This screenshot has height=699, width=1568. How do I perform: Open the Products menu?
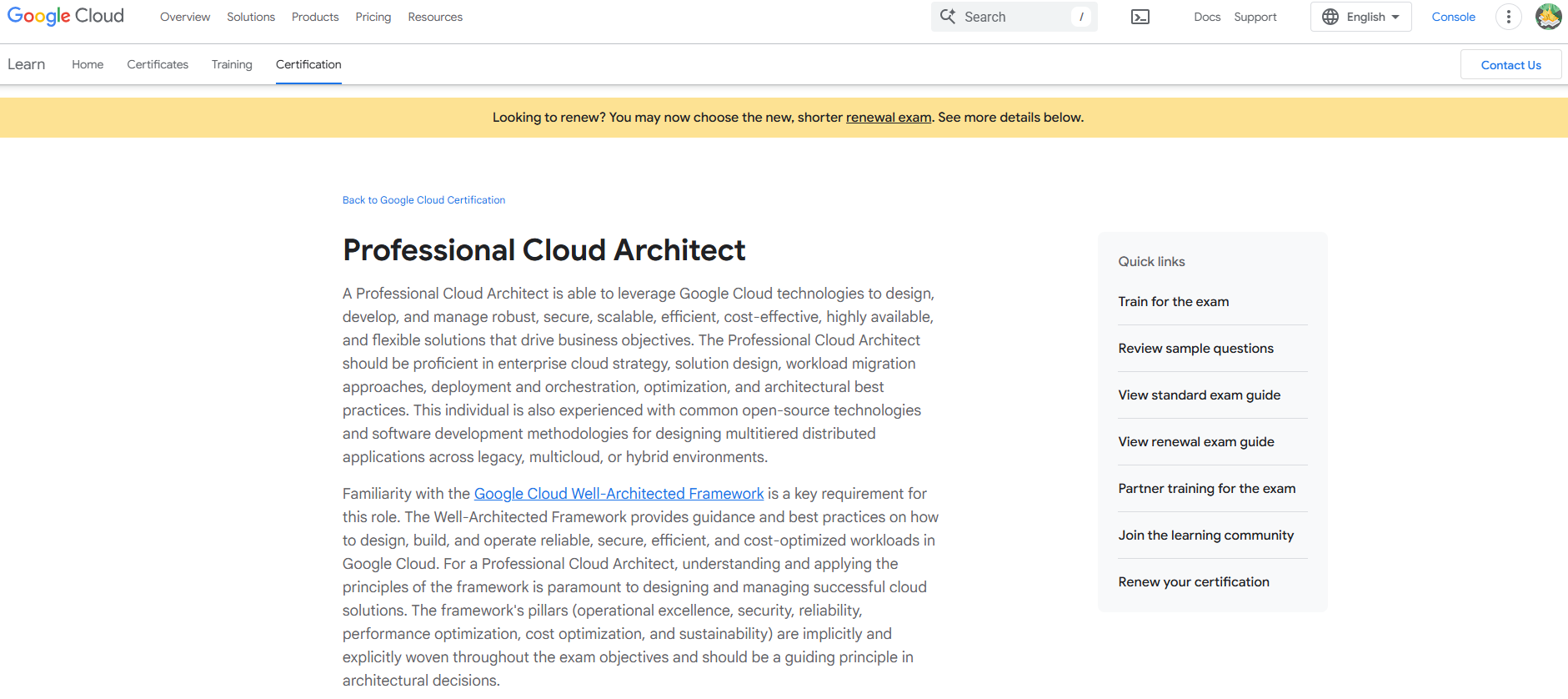(315, 17)
